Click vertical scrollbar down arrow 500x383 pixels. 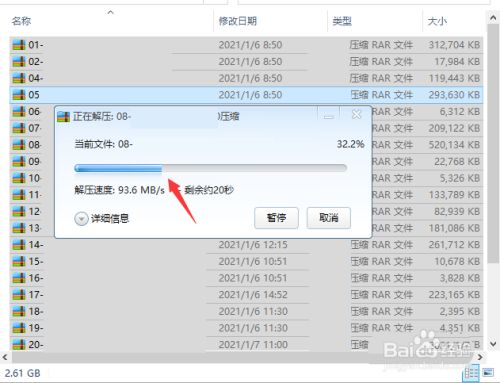pyautogui.click(x=493, y=343)
